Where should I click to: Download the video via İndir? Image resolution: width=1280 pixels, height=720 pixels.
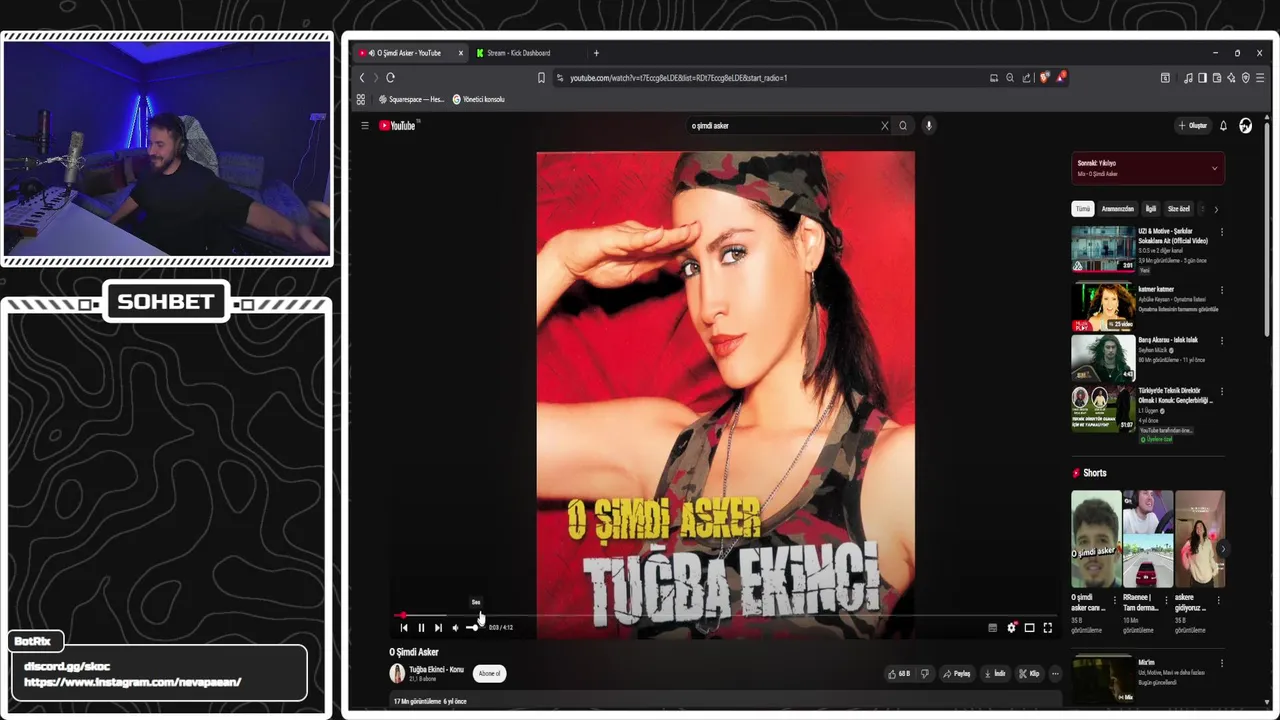click(x=995, y=674)
